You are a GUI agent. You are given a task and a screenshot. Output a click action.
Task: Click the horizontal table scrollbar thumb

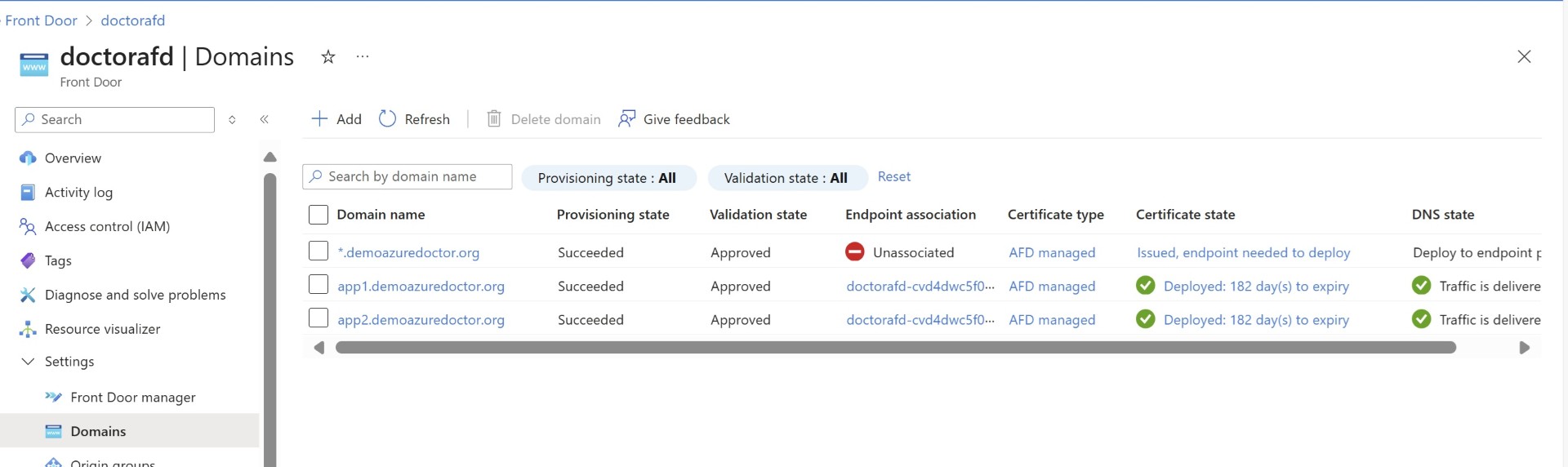[x=896, y=348]
